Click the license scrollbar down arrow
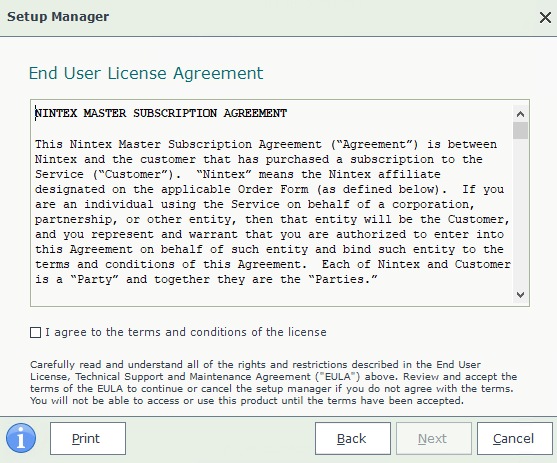The image size is (557, 463). [520, 295]
